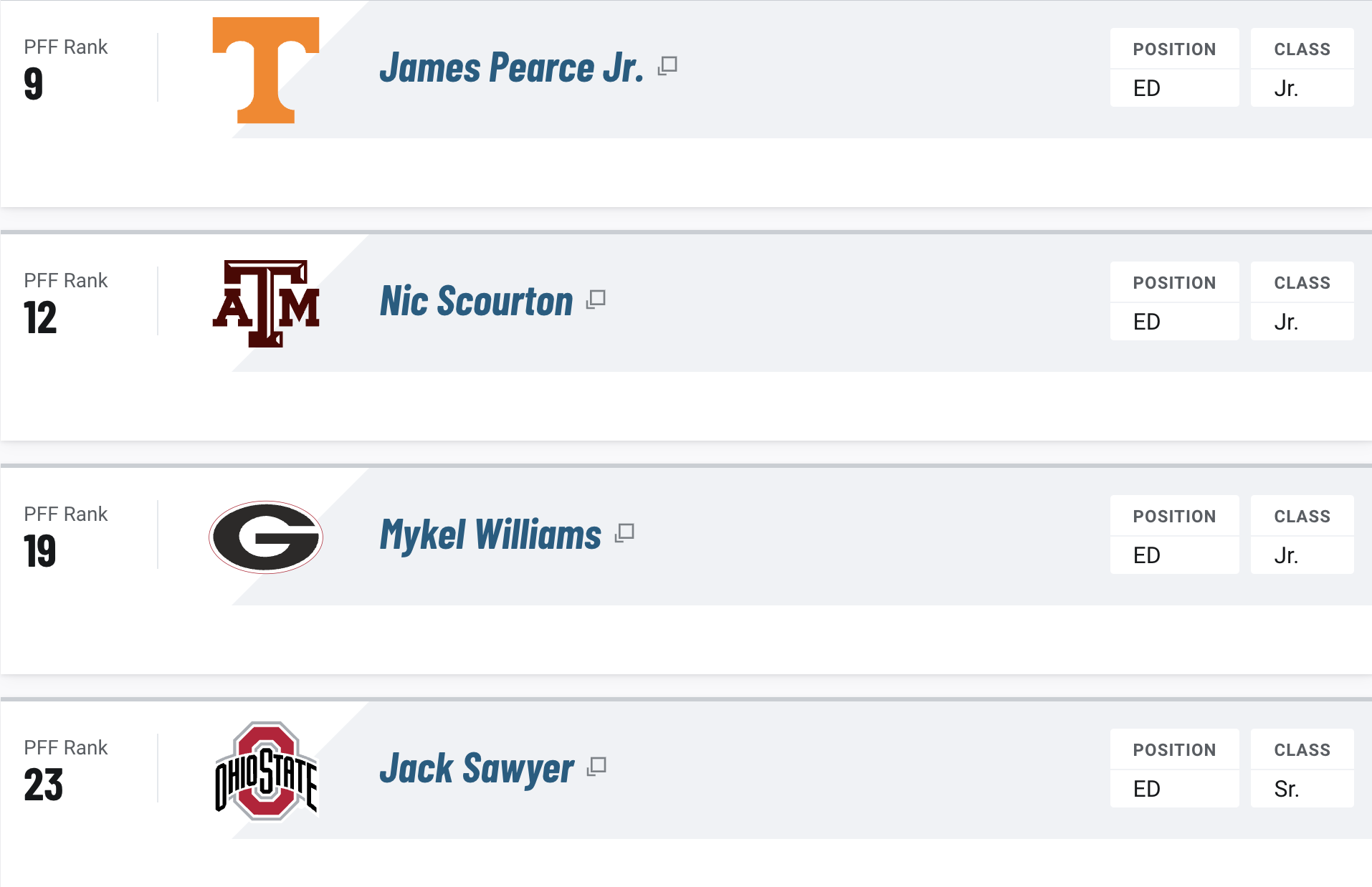
Task: Click Nic Scourton's Jr. class box
Action: (x=1302, y=322)
